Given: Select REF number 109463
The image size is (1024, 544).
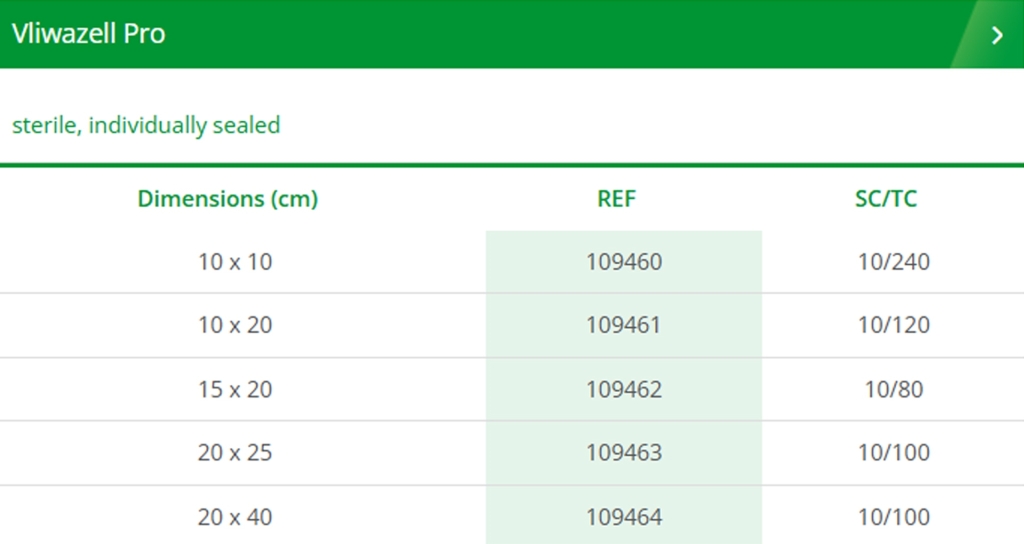Looking at the screenshot, I should [x=624, y=453].
